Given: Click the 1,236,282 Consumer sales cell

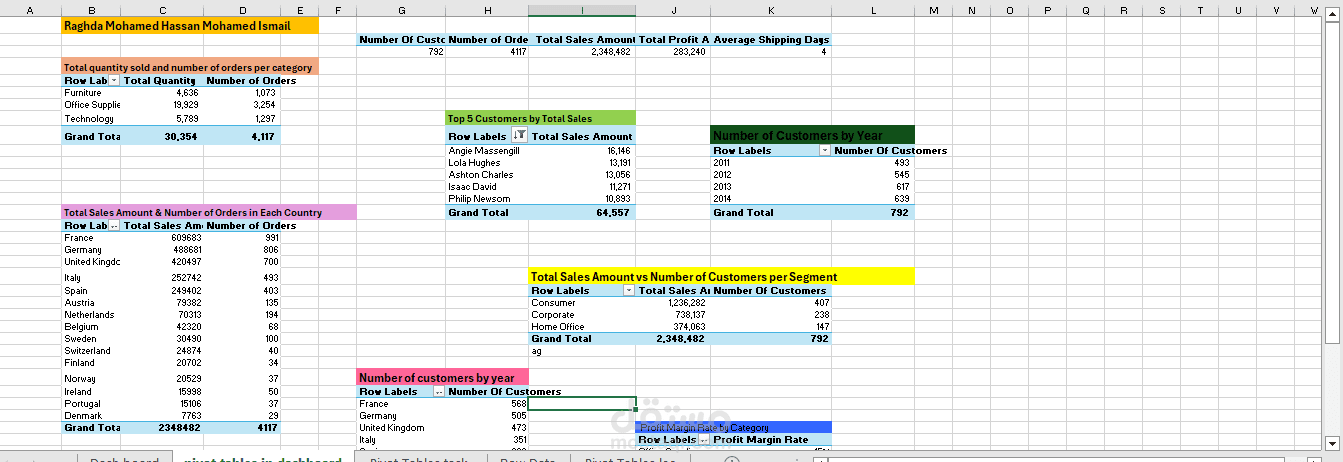Looking at the screenshot, I should 673,302.
